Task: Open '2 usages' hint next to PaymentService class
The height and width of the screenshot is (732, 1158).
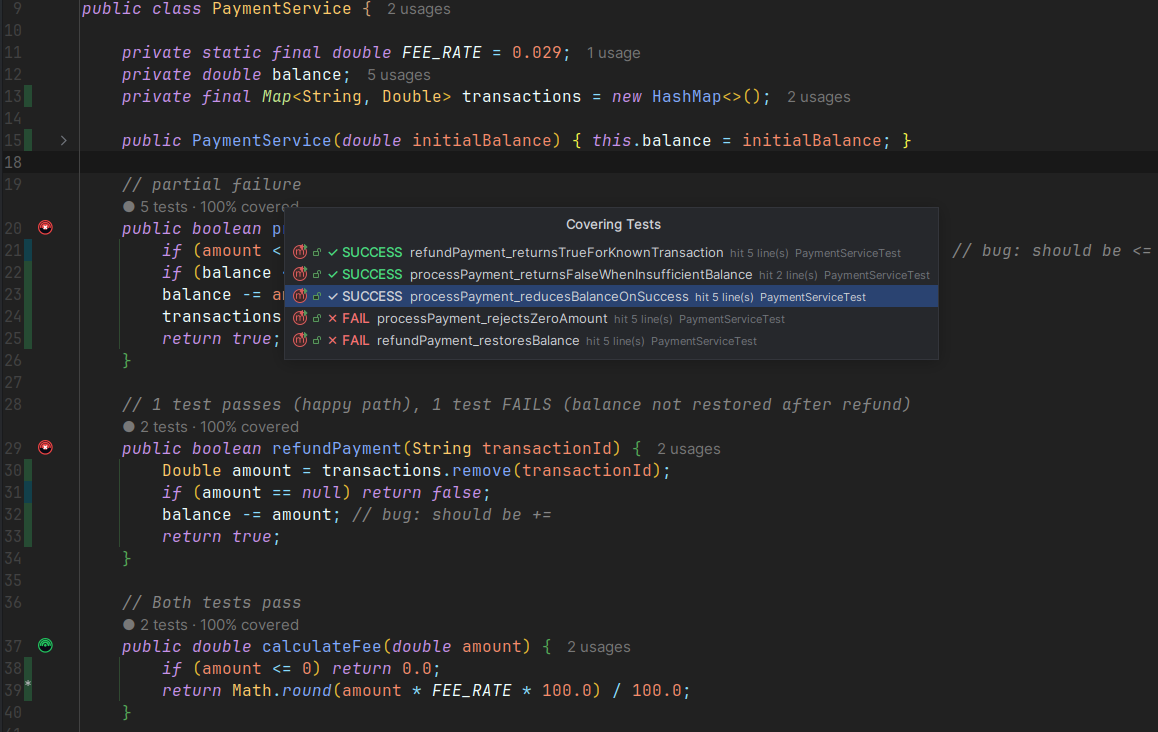Action: point(419,10)
